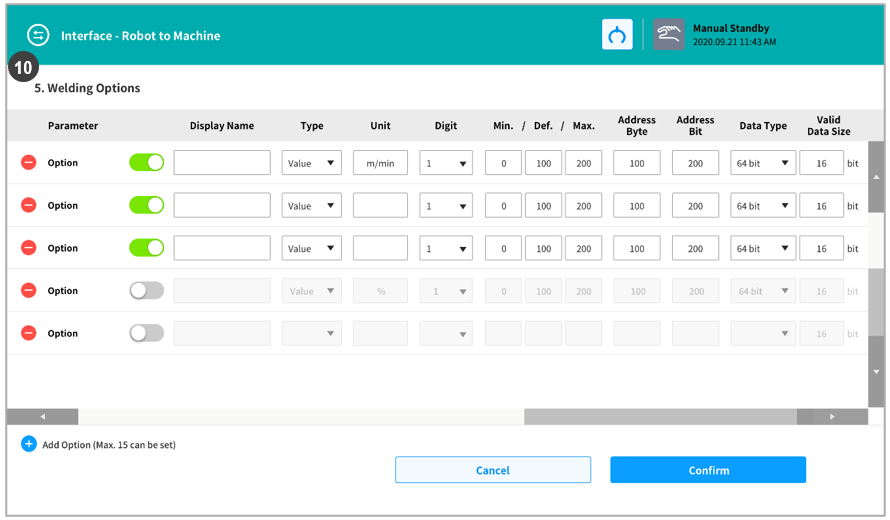Remove the second Option row with red minus
The width and height of the screenshot is (890, 520).
[29, 206]
